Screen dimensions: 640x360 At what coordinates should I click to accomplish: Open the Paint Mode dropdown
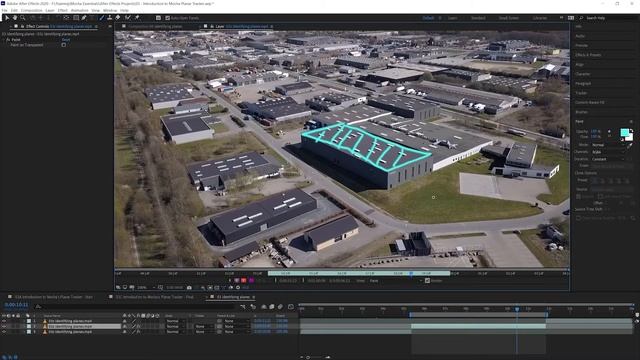[x=608, y=145]
